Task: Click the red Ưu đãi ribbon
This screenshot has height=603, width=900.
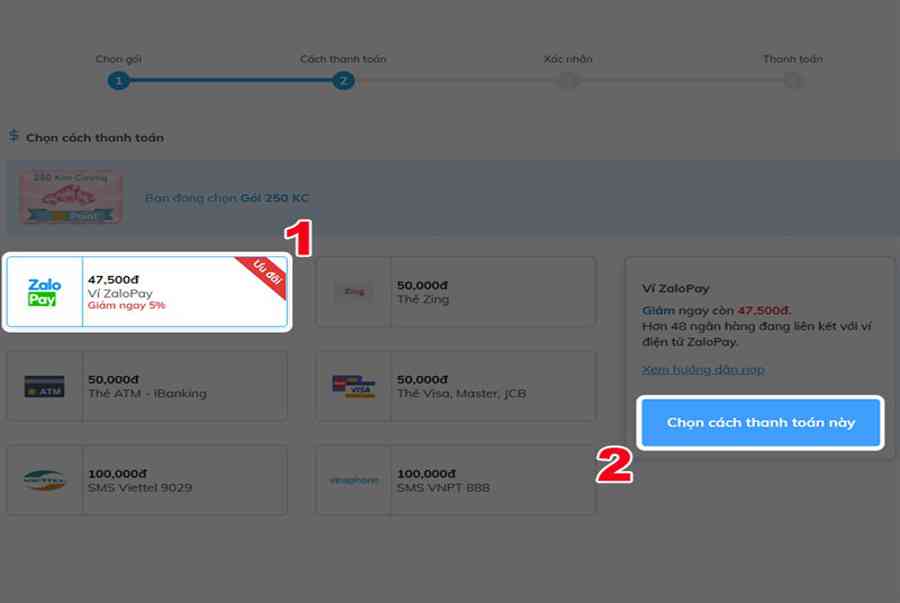Action: 263,274
